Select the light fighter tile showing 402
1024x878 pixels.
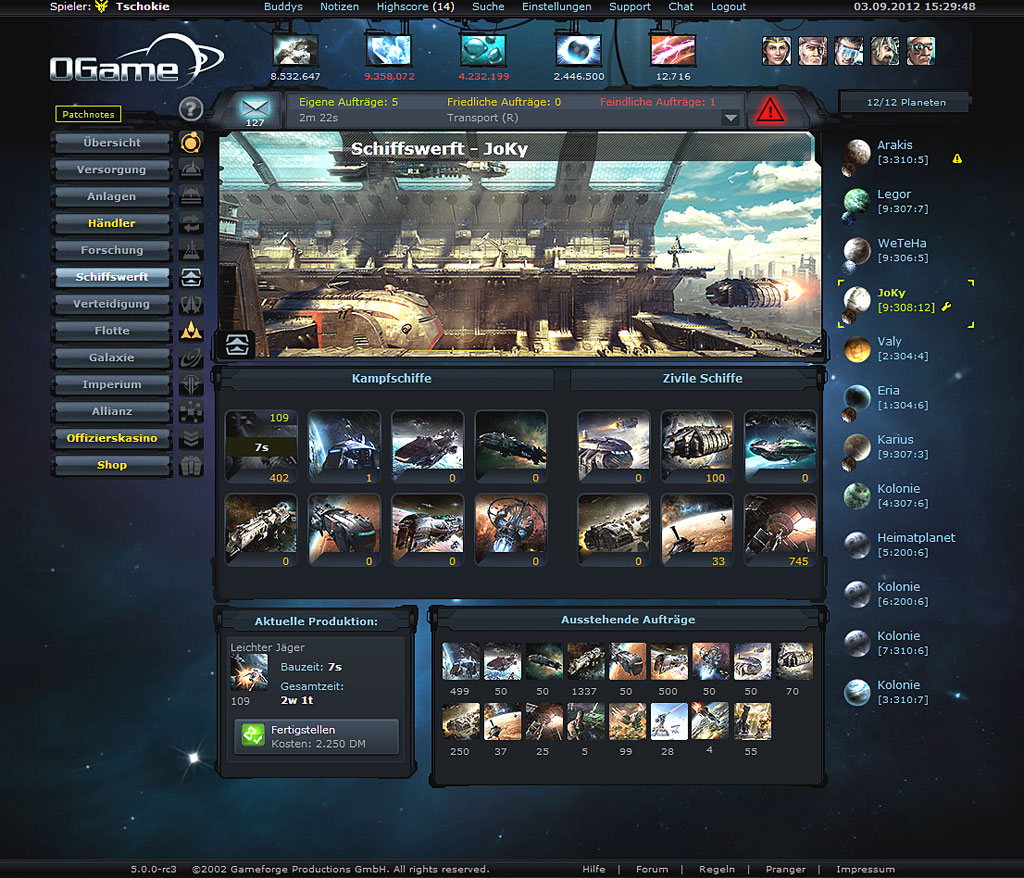(261, 447)
